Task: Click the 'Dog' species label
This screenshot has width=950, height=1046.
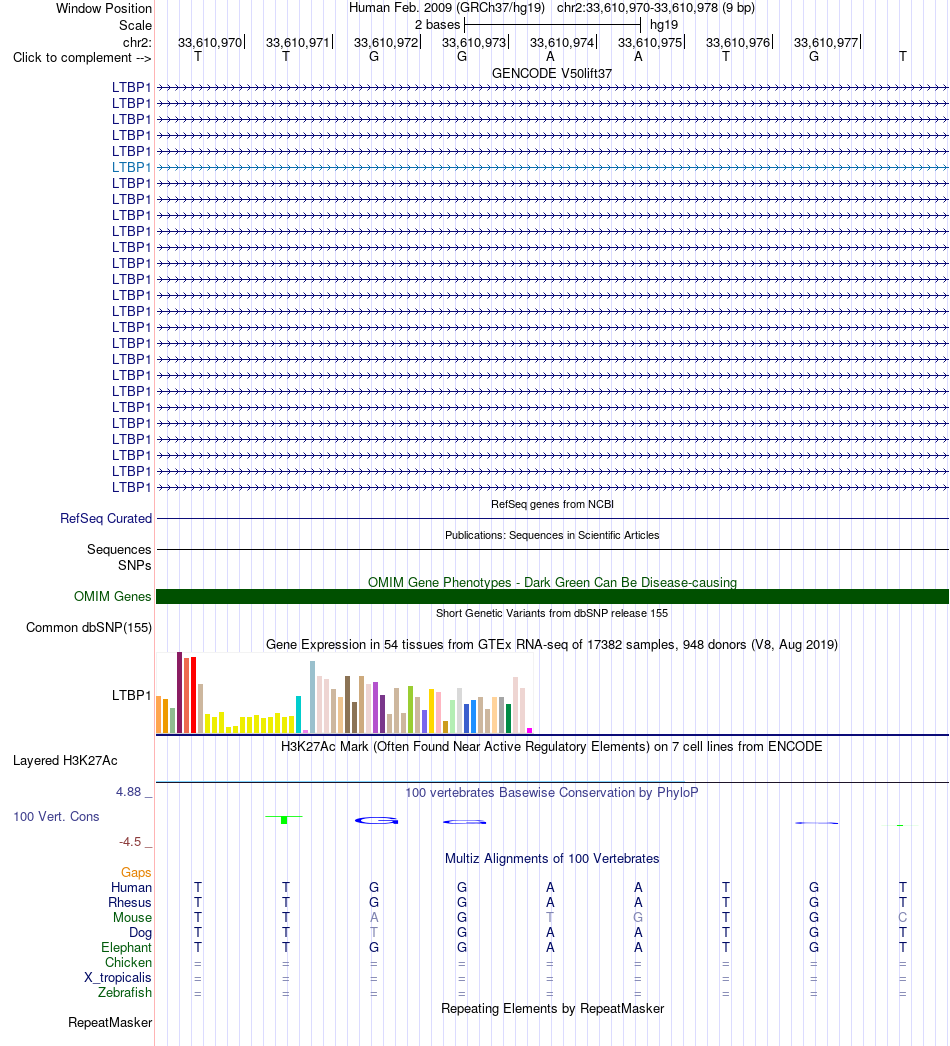Action: tap(140, 933)
